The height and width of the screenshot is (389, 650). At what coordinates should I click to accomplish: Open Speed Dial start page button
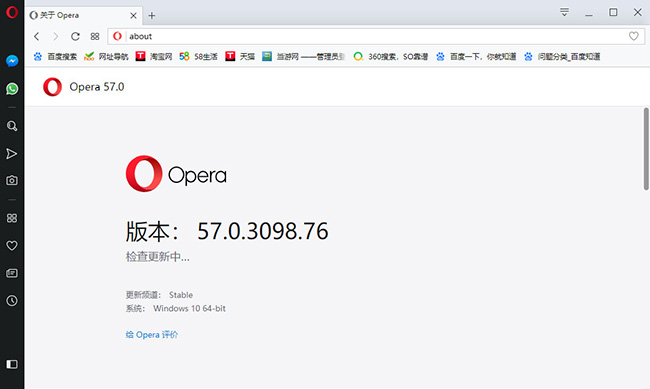tap(95, 36)
